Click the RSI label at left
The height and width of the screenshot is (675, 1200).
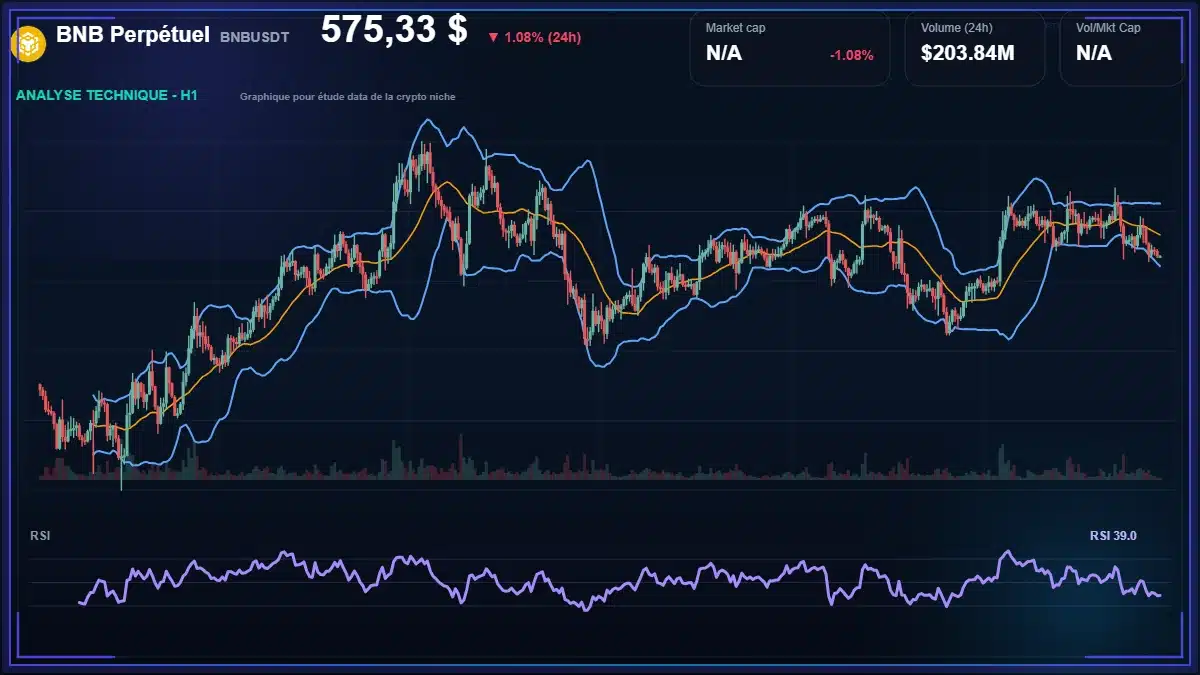(41, 536)
